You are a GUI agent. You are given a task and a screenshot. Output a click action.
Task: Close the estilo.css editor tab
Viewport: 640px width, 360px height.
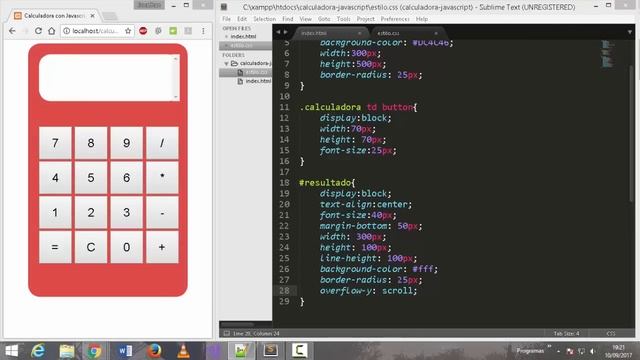[436, 33]
